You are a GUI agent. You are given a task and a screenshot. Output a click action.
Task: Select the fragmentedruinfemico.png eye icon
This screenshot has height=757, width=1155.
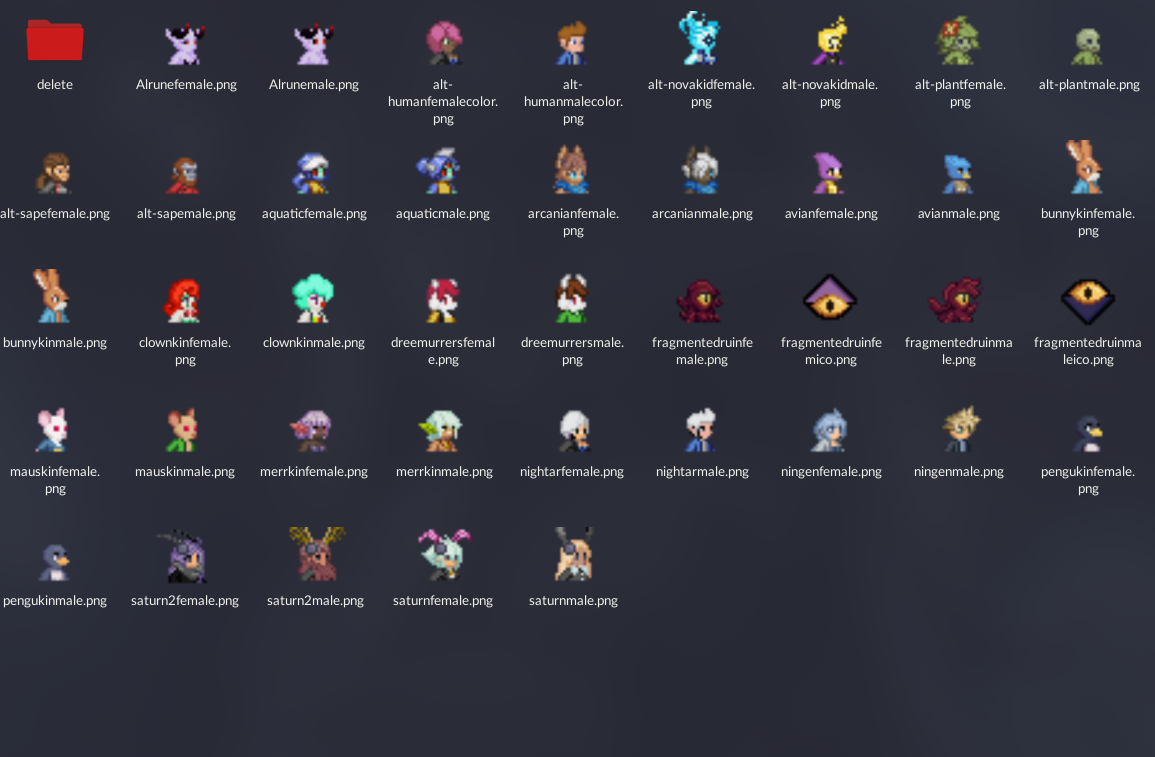[x=830, y=297]
